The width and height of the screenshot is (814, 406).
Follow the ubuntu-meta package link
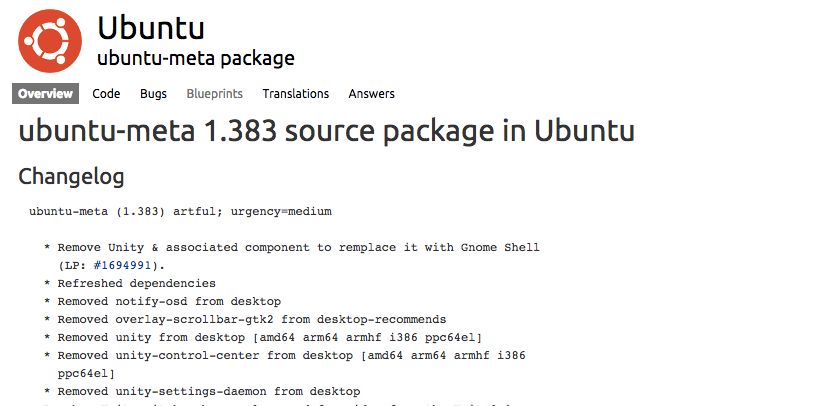tap(195, 58)
